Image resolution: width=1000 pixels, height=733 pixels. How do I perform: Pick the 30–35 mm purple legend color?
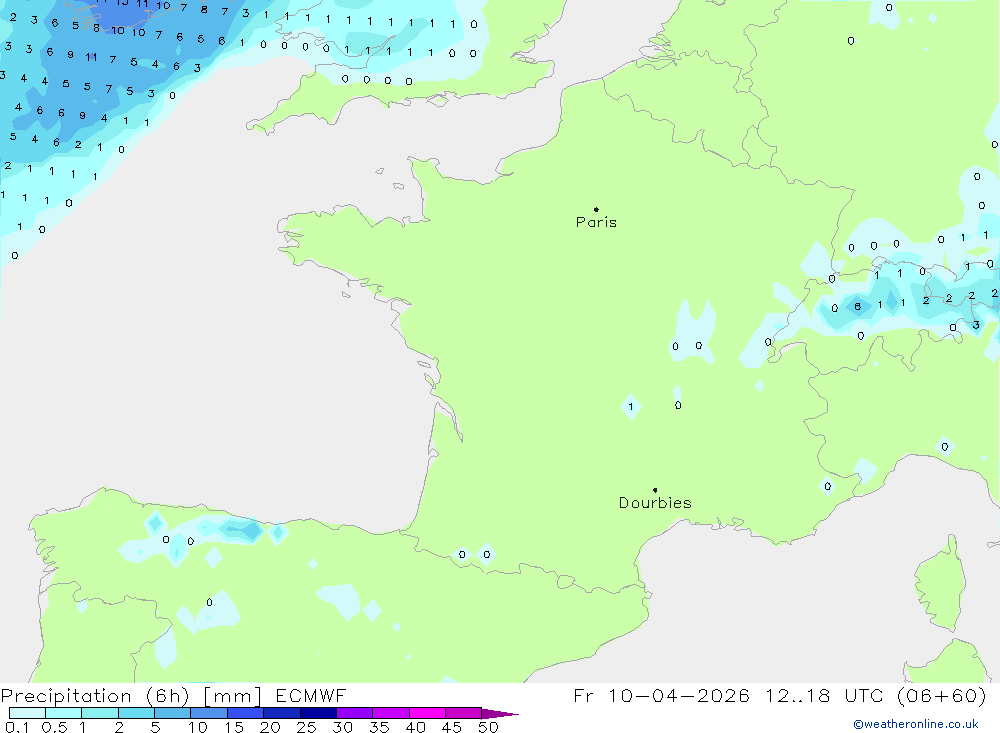point(355,713)
